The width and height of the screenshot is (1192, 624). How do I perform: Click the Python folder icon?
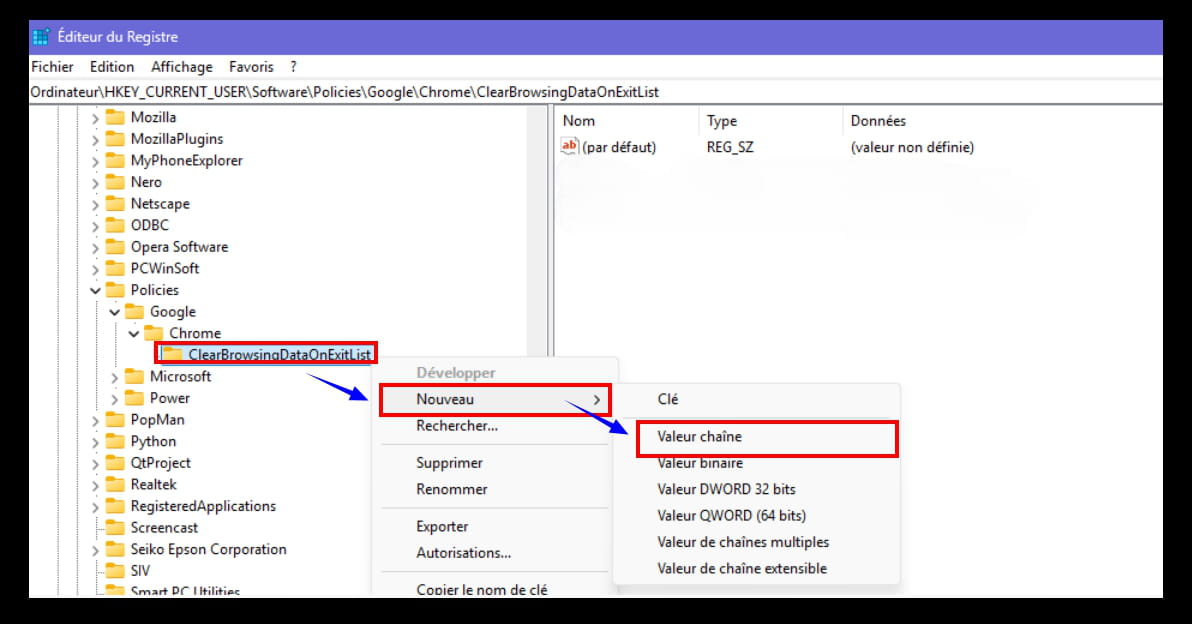(x=116, y=442)
